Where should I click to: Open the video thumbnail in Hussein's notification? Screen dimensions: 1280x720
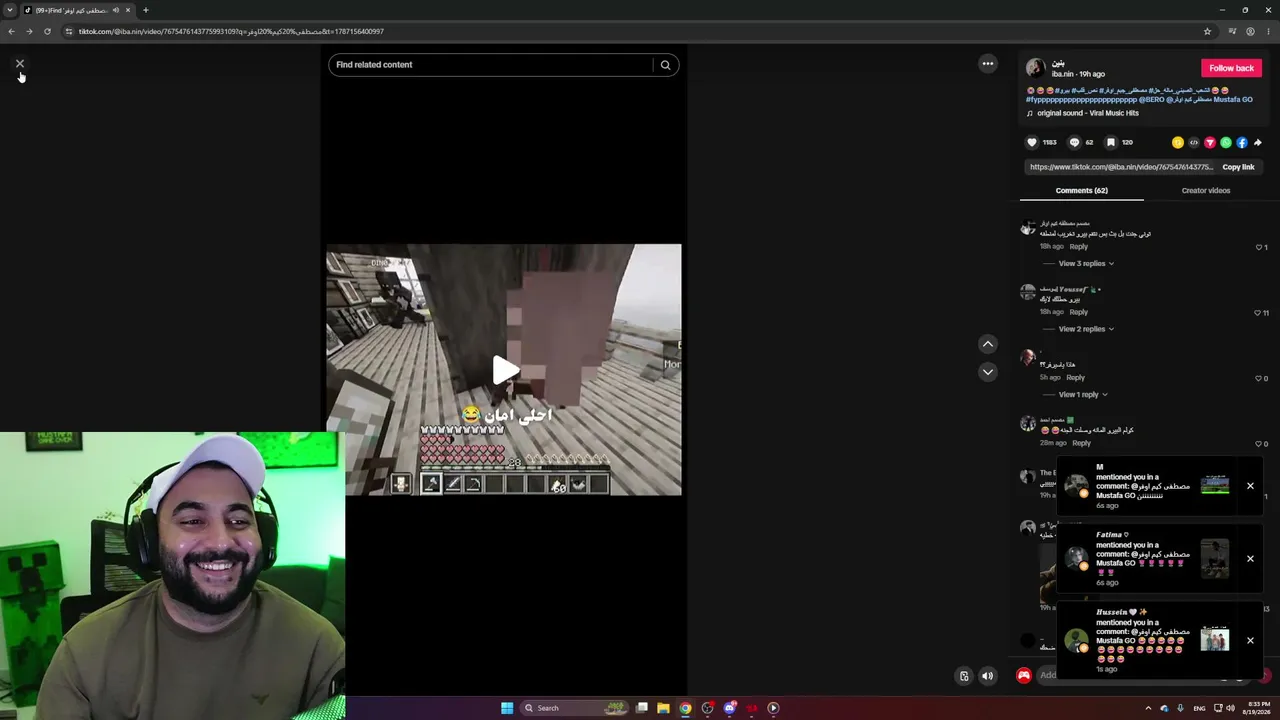pos(1215,640)
